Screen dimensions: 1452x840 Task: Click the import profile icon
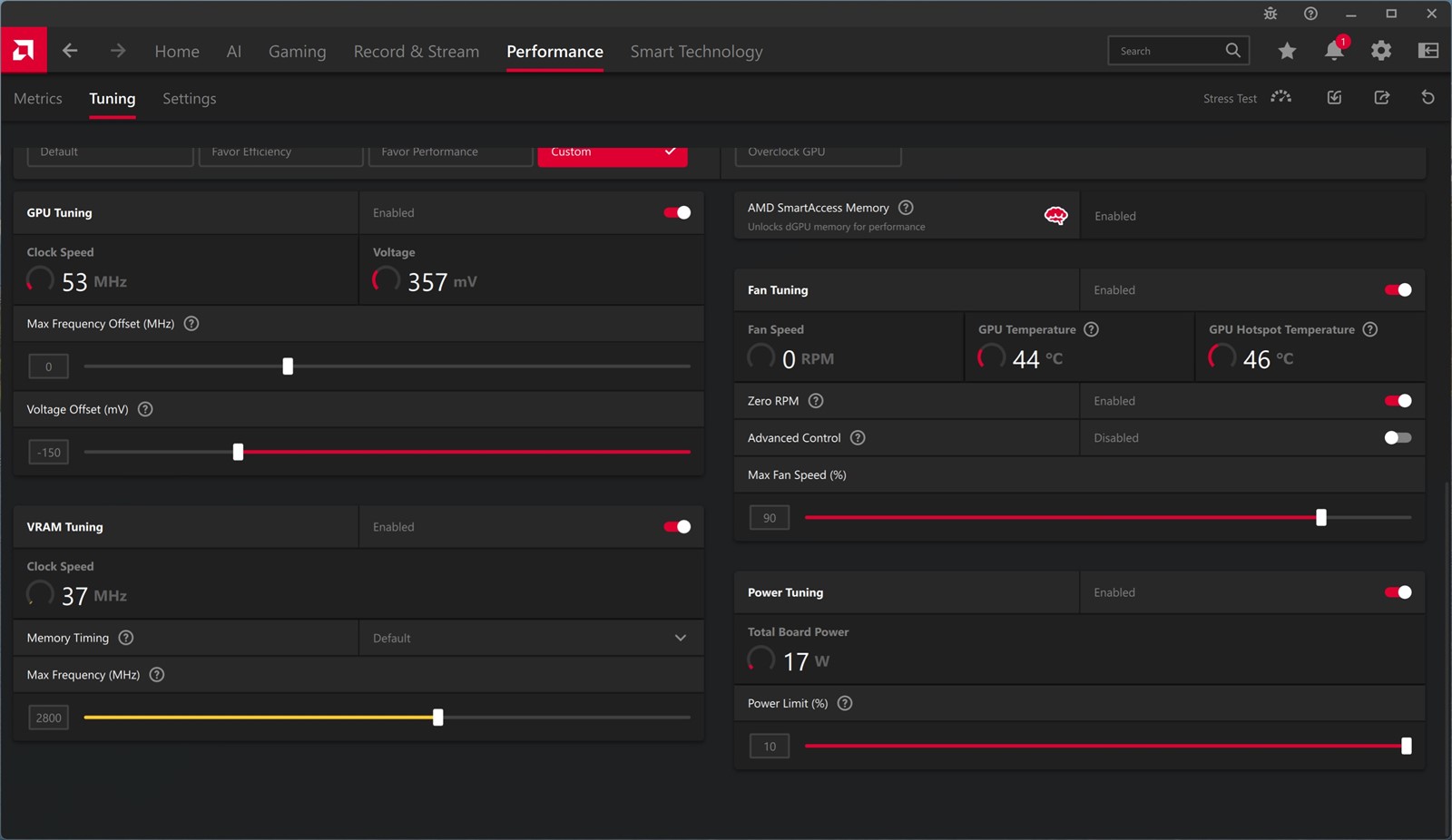tap(1334, 97)
